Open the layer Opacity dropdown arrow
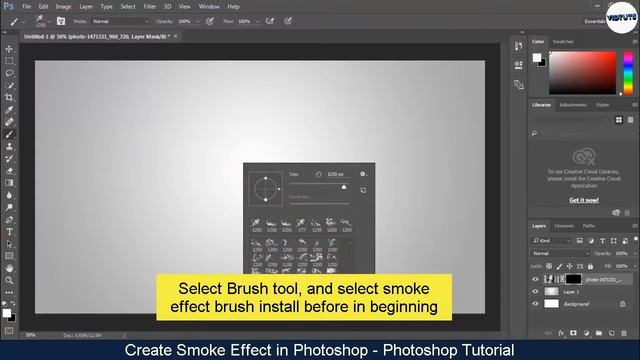This screenshot has width=640, height=360. point(635,253)
